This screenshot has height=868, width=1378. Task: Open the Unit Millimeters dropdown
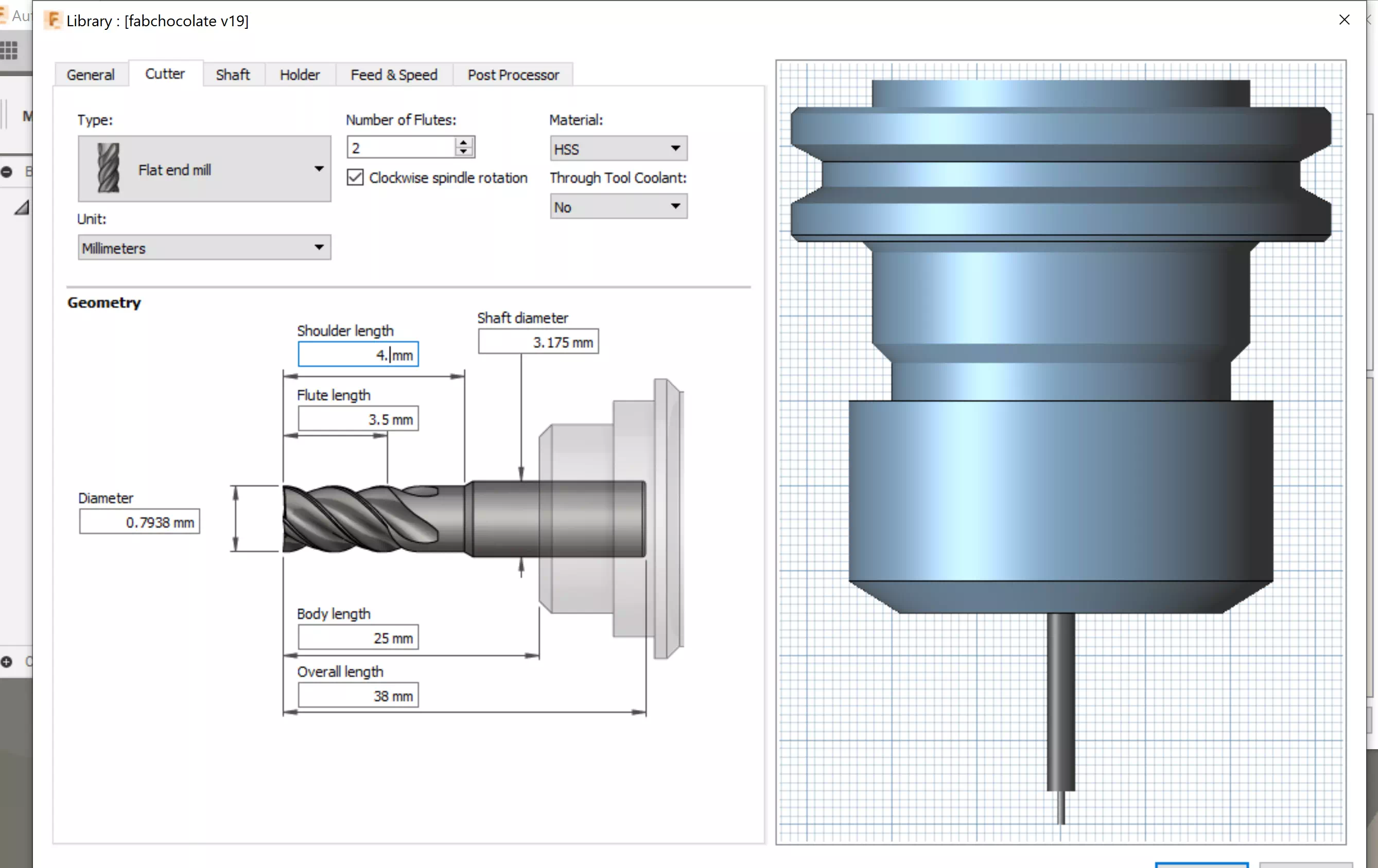coord(319,248)
